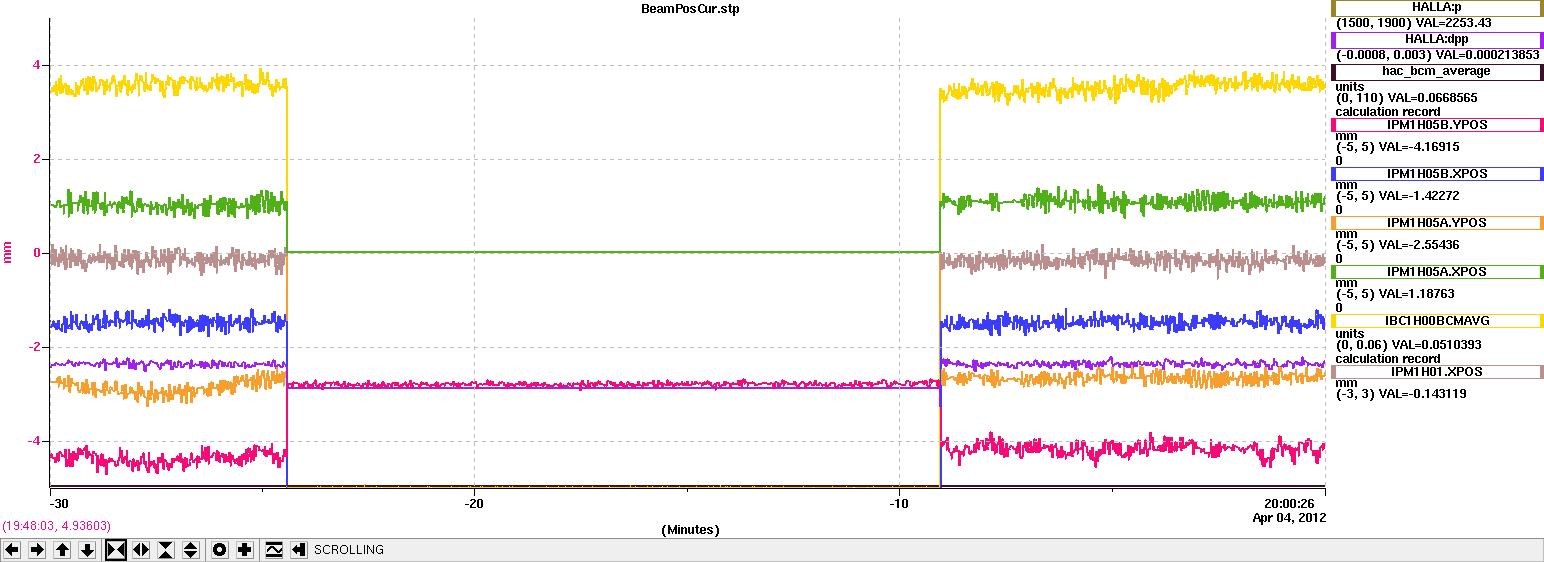
Task: Select the HALLA:p legend entry
Action: pos(1437,8)
